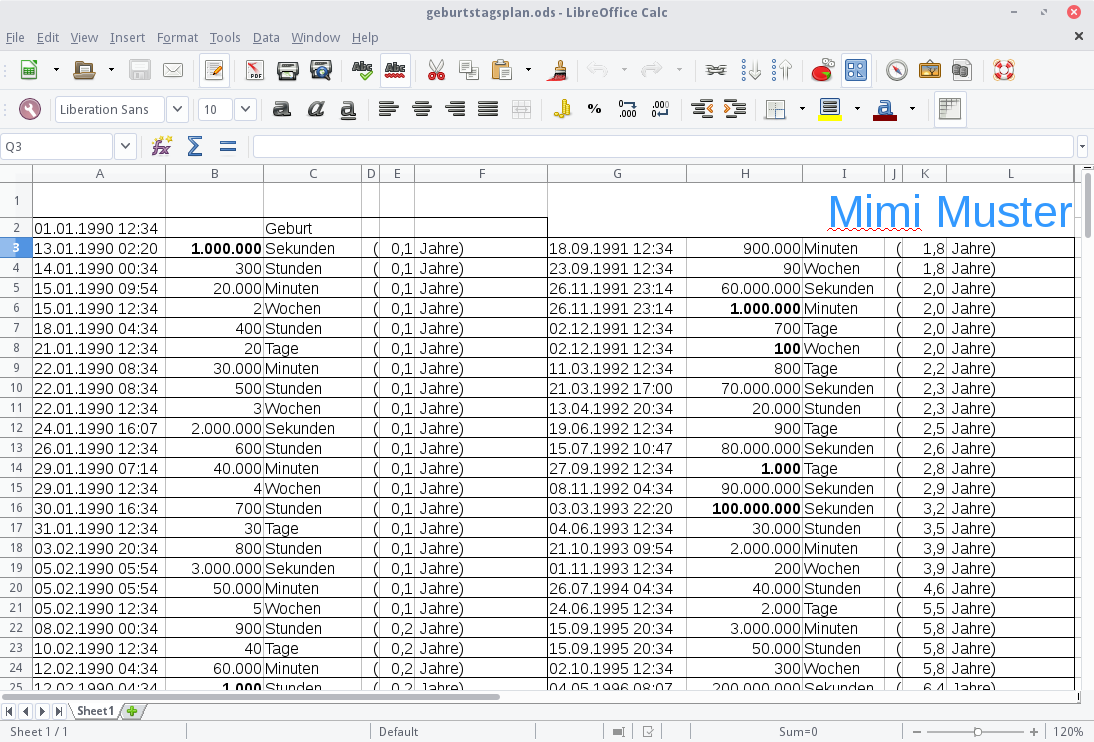Click the Clone Formatting paintbrush
1094x742 pixels.
point(560,71)
